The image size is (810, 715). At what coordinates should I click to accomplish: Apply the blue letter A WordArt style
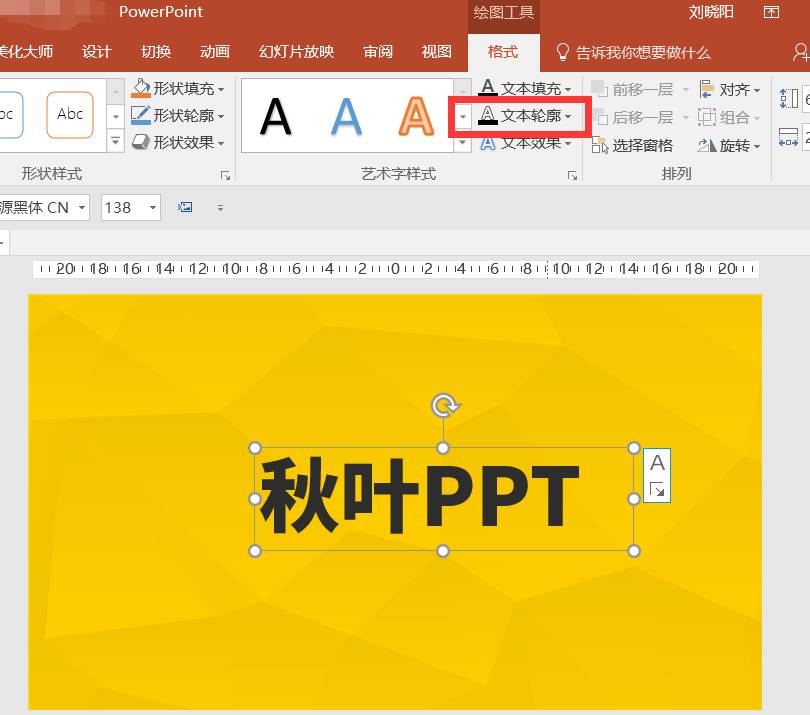click(346, 117)
